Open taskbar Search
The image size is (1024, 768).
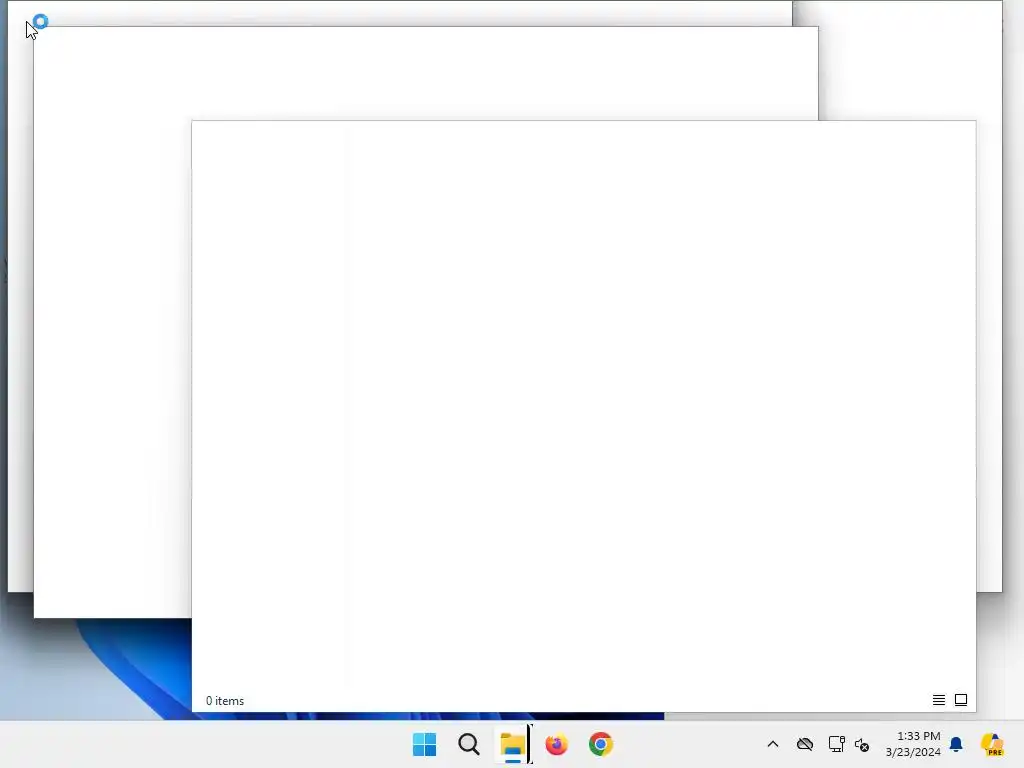pos(469,744)
